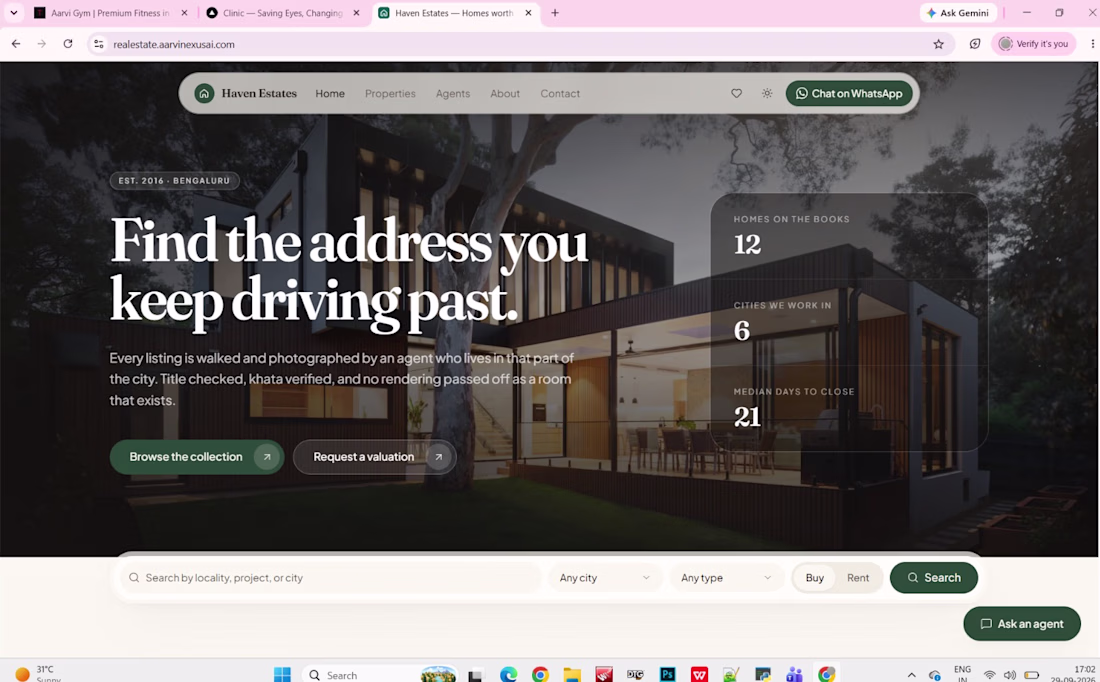Switch to the Clinic tab
The width and height of the screenshot is (1100, 682).
pyautogui.click(x=283, y=13)
